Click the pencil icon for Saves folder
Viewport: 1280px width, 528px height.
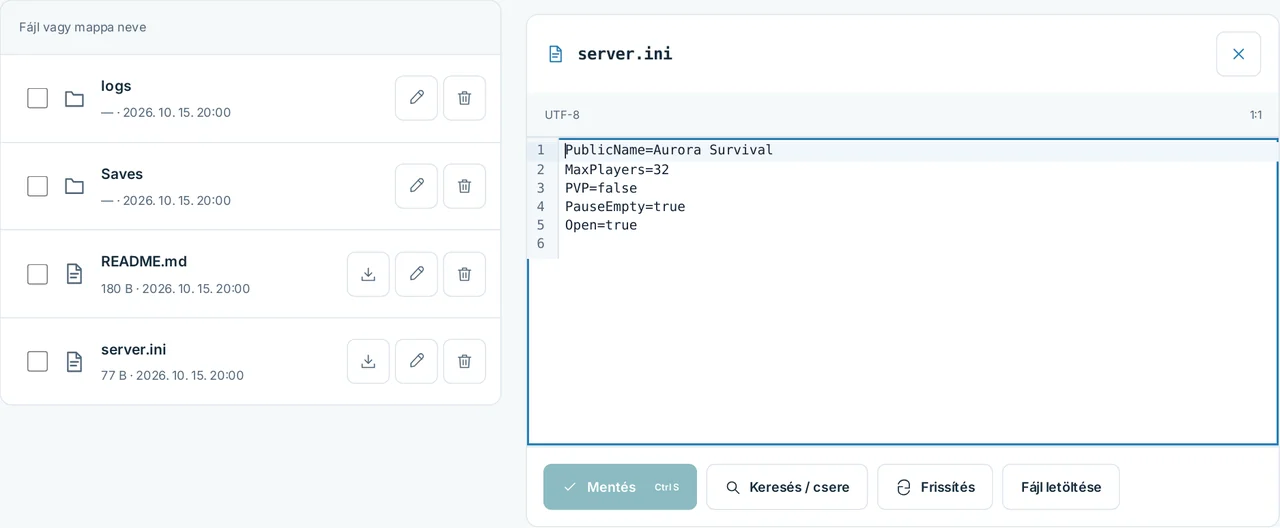click(x=416, y=186)
